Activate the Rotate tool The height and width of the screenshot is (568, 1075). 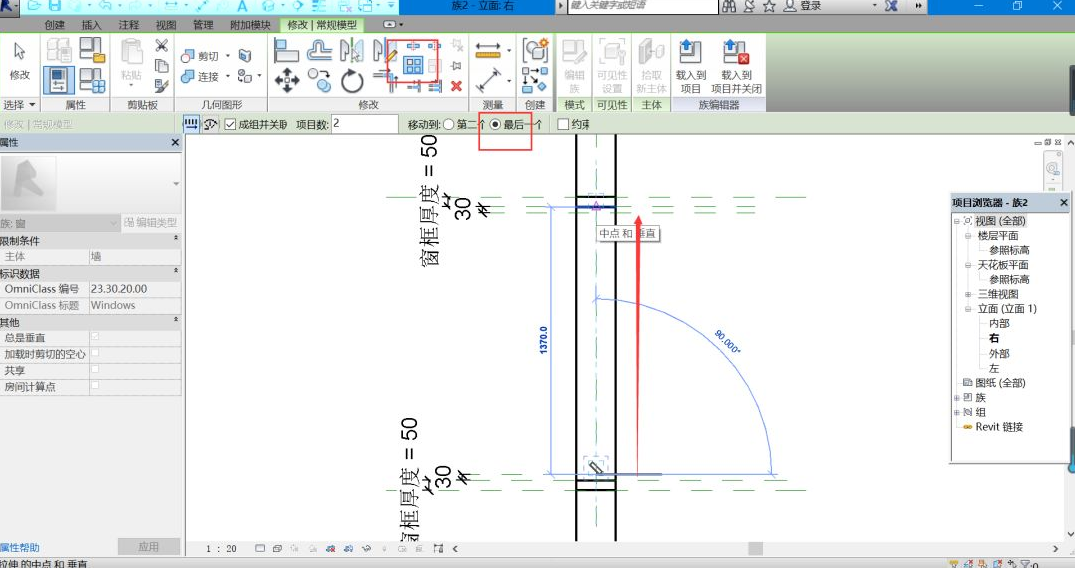(x=352, y=80)
